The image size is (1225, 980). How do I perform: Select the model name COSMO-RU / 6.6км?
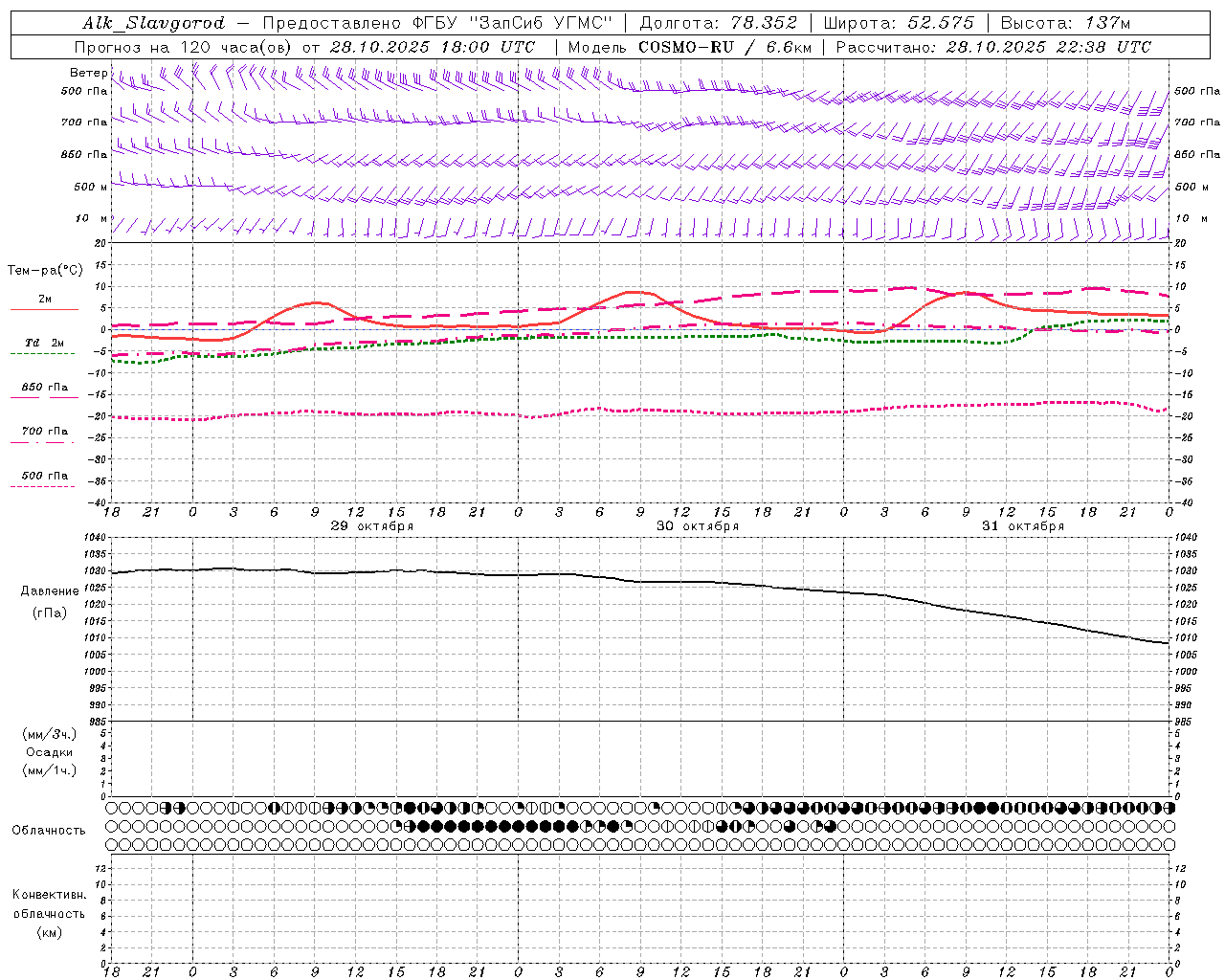724,47
